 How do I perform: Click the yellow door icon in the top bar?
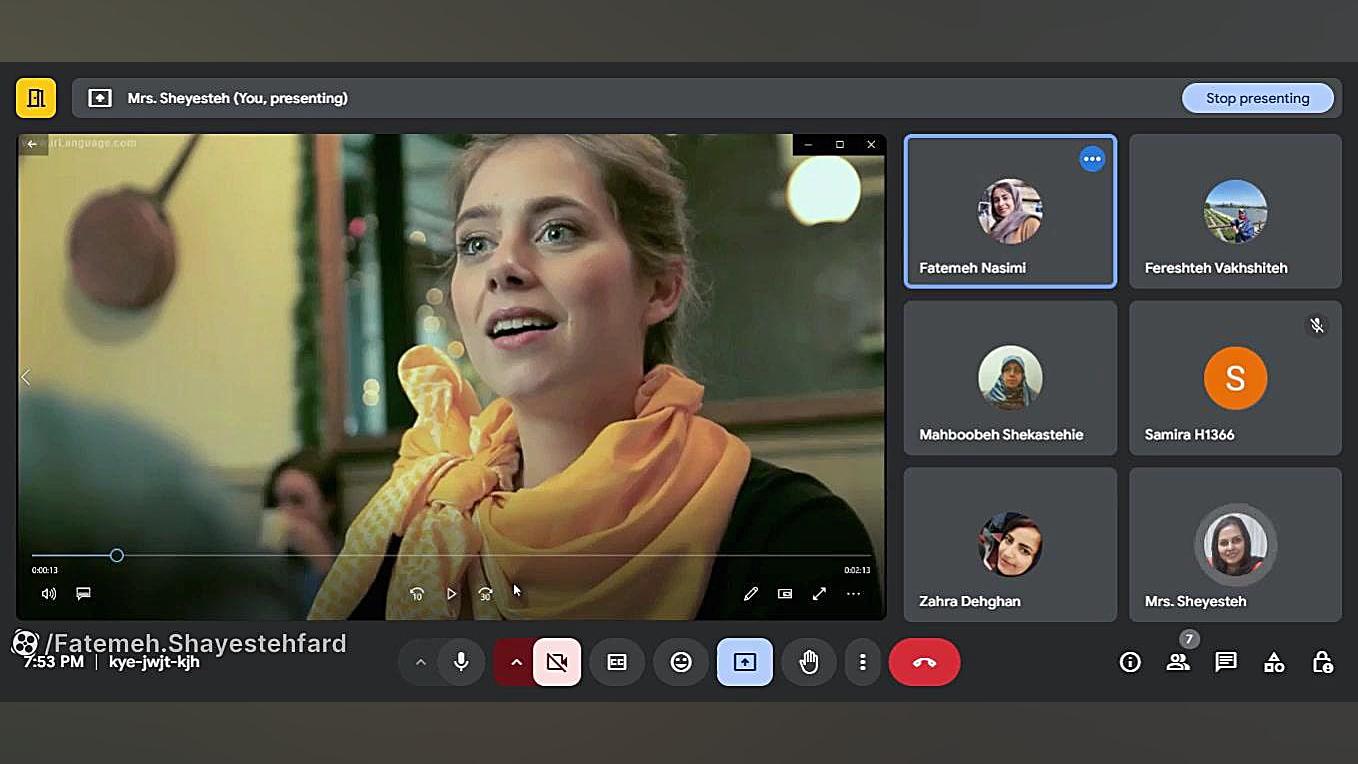(36, 98)
